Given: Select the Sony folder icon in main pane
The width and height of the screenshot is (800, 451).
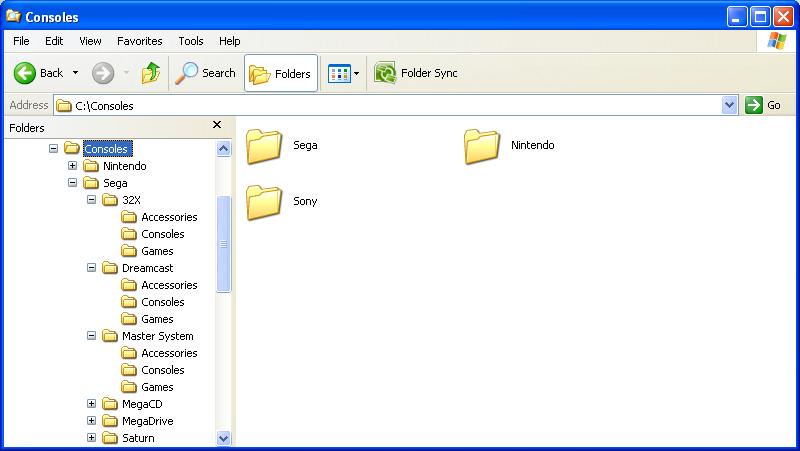Looking at the screenshot, I should [x=264, y=203].
